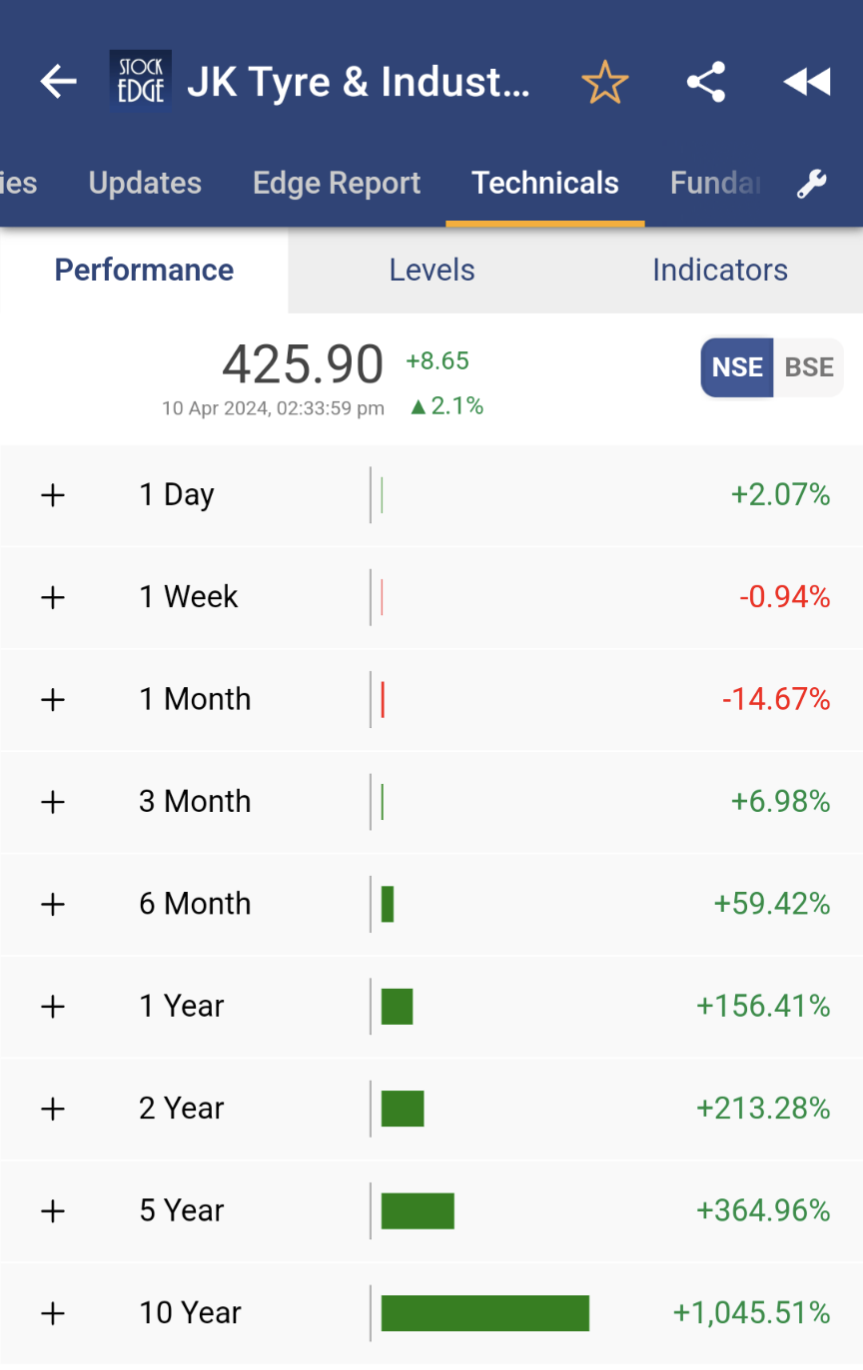Add stock to favorites with star icon
Image resolution: width=863 pixels, height=1370 pixels.
(604, 82)
